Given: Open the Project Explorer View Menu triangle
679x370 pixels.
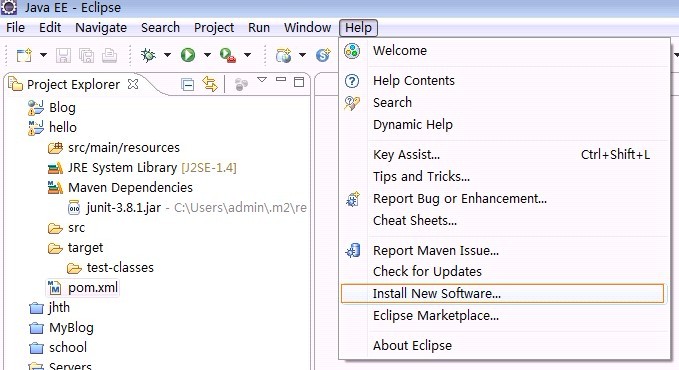Looking at the screenshot, I should [x=262, y=80].
